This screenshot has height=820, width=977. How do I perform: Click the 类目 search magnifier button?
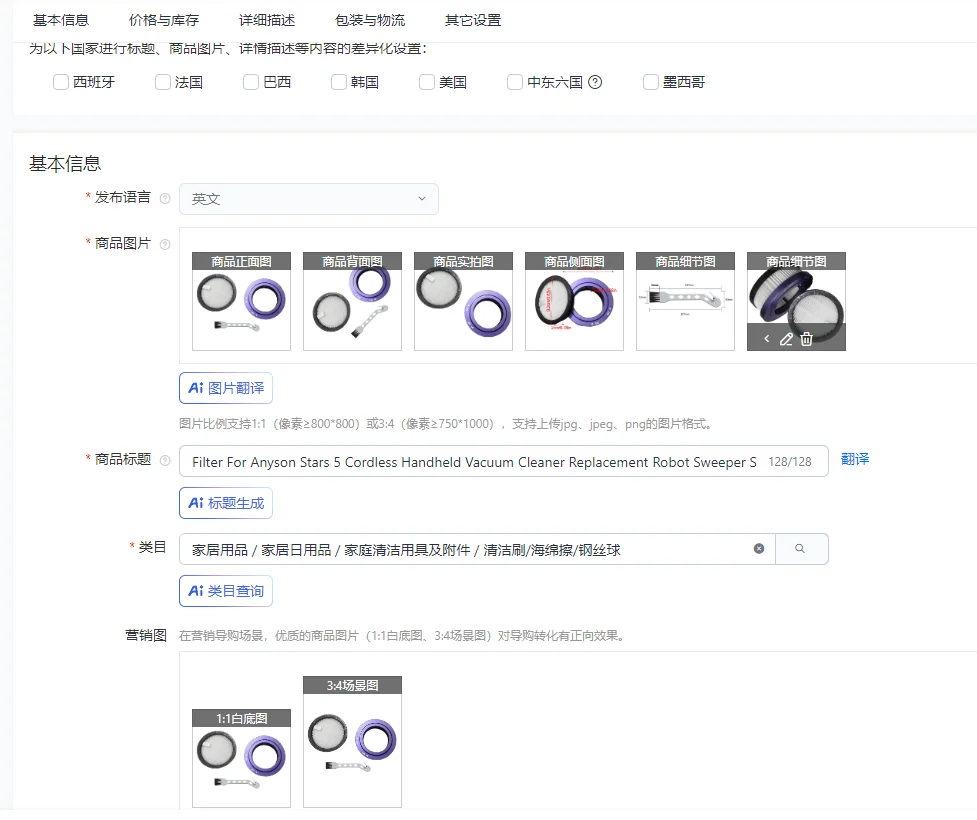pos(801,549)
